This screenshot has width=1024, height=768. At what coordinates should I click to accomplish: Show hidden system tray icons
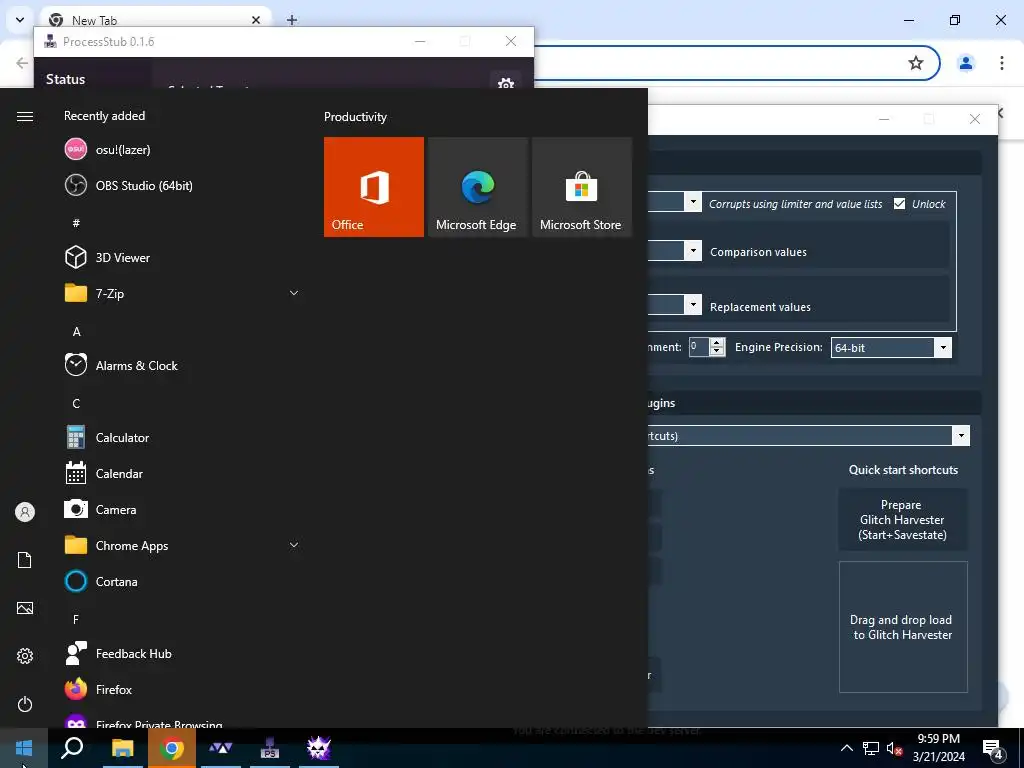846,748
